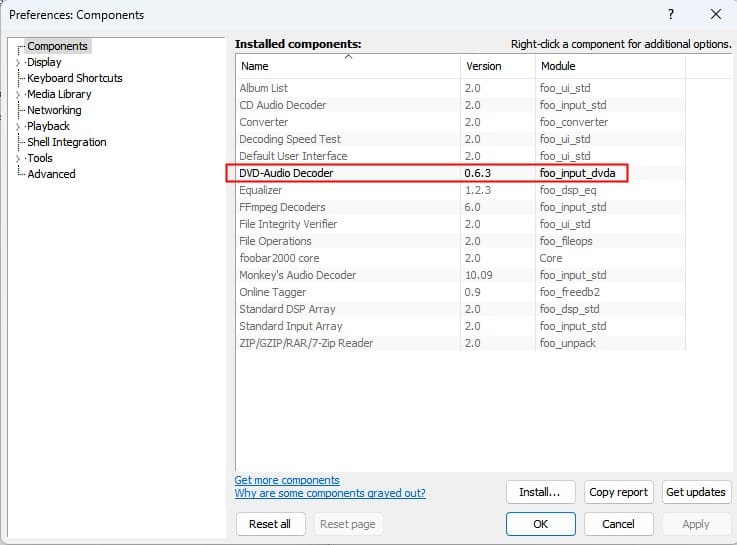The height and width of the screenshot is (545, 737).
Task: Click the Reset page button
Action: click(348, 524)
